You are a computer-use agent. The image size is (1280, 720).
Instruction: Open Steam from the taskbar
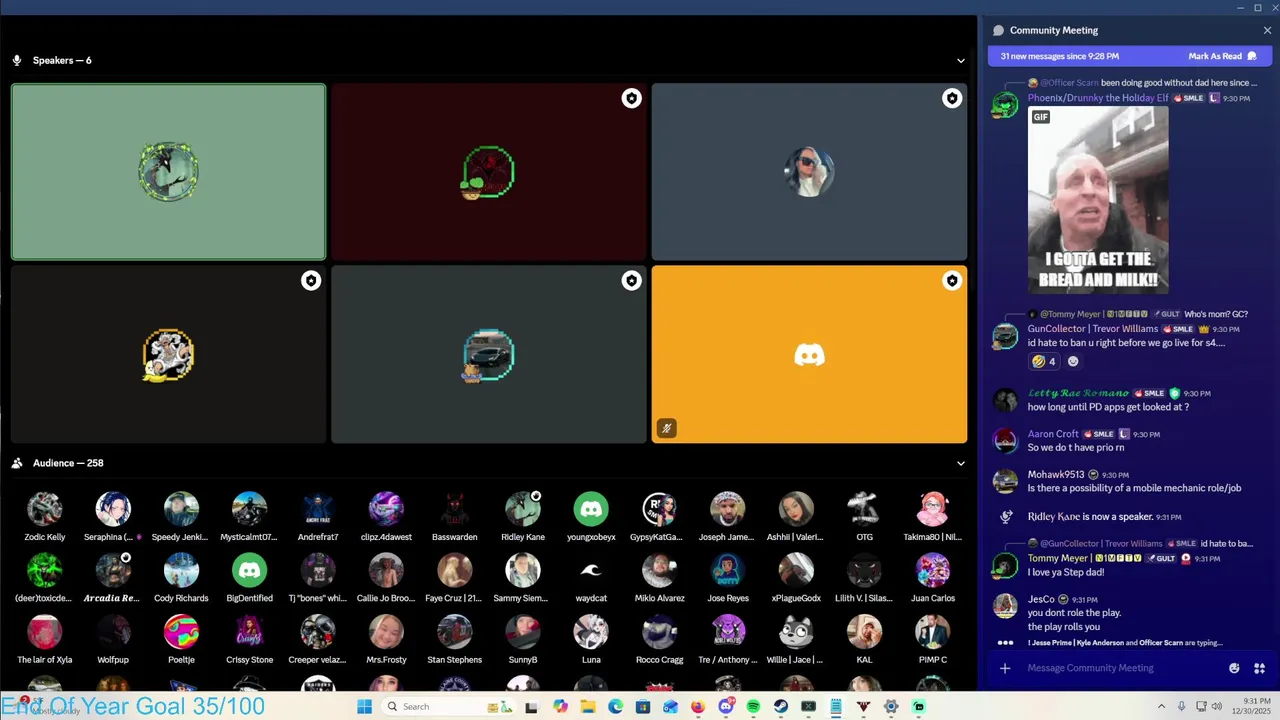[781, 706]
